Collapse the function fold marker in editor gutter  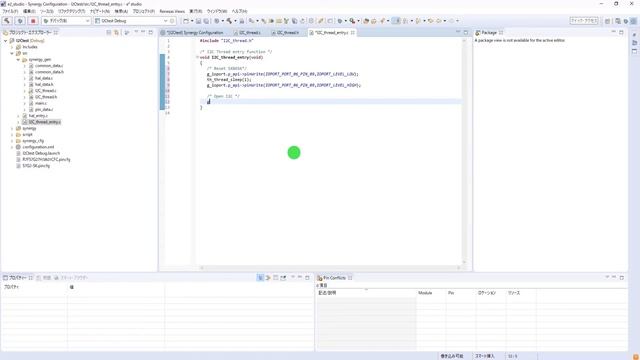tap(197, 58)
